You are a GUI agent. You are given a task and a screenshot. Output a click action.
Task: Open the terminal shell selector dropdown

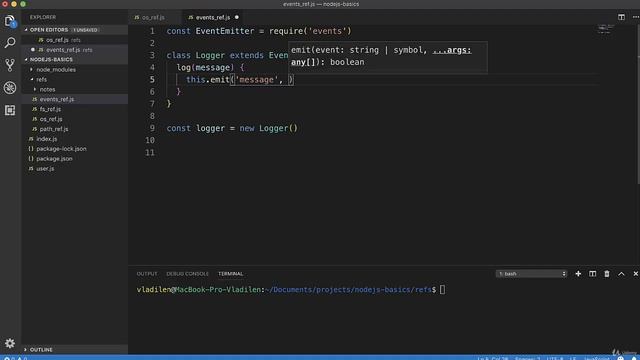(531, 273)
